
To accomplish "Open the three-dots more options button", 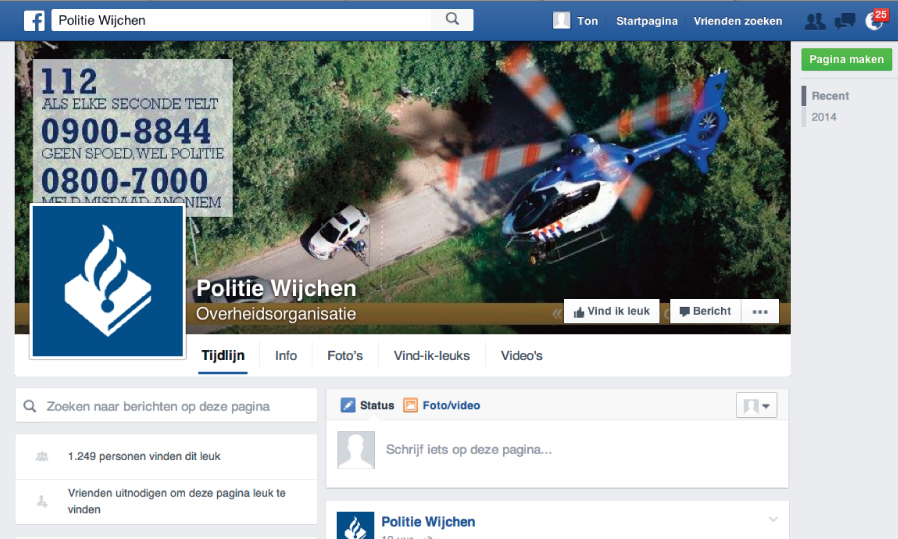I will [760, 312].
